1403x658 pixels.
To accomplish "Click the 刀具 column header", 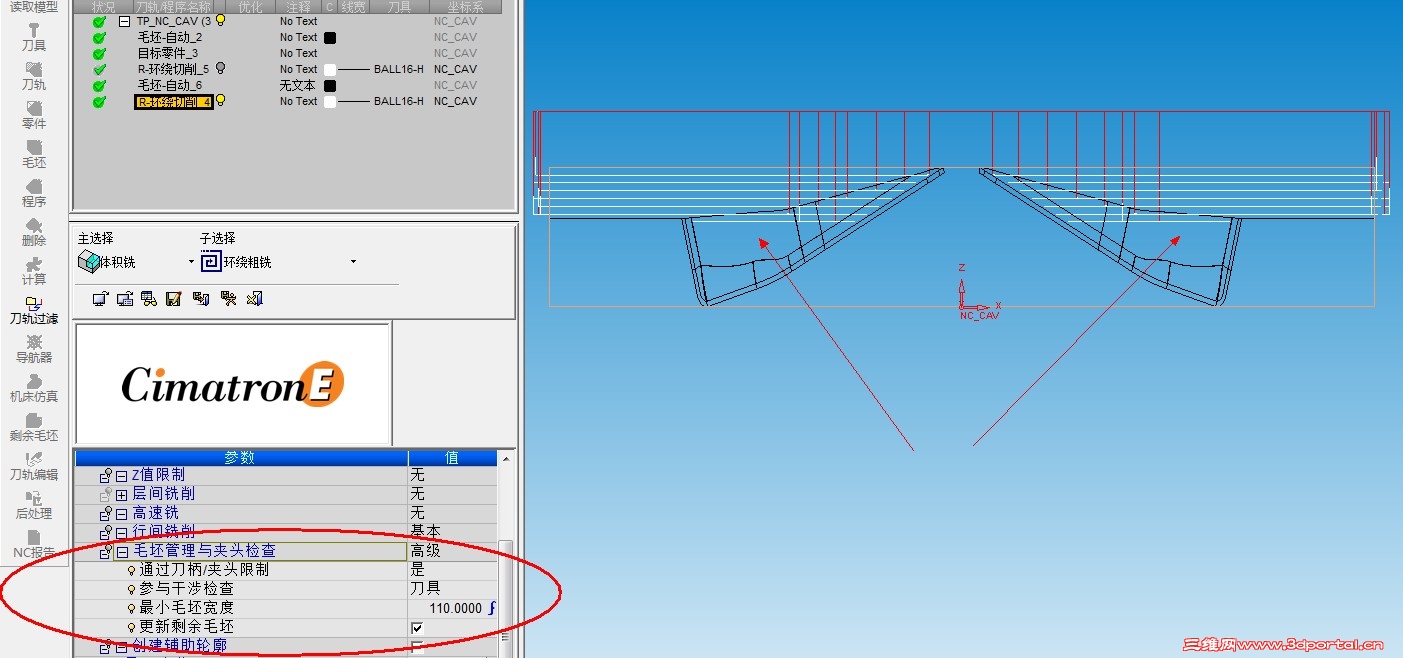I will [398, 7].
